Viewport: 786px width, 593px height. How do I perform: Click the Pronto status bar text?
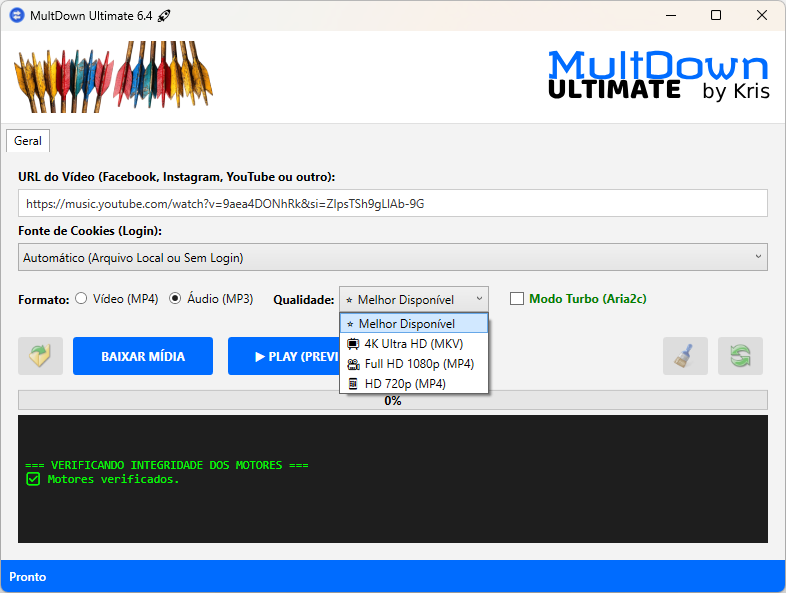(x=28, y=576)
